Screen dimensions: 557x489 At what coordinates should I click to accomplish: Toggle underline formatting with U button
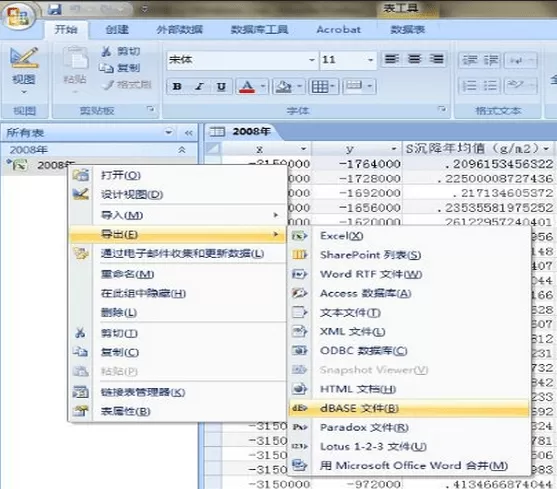click(221, 86)
